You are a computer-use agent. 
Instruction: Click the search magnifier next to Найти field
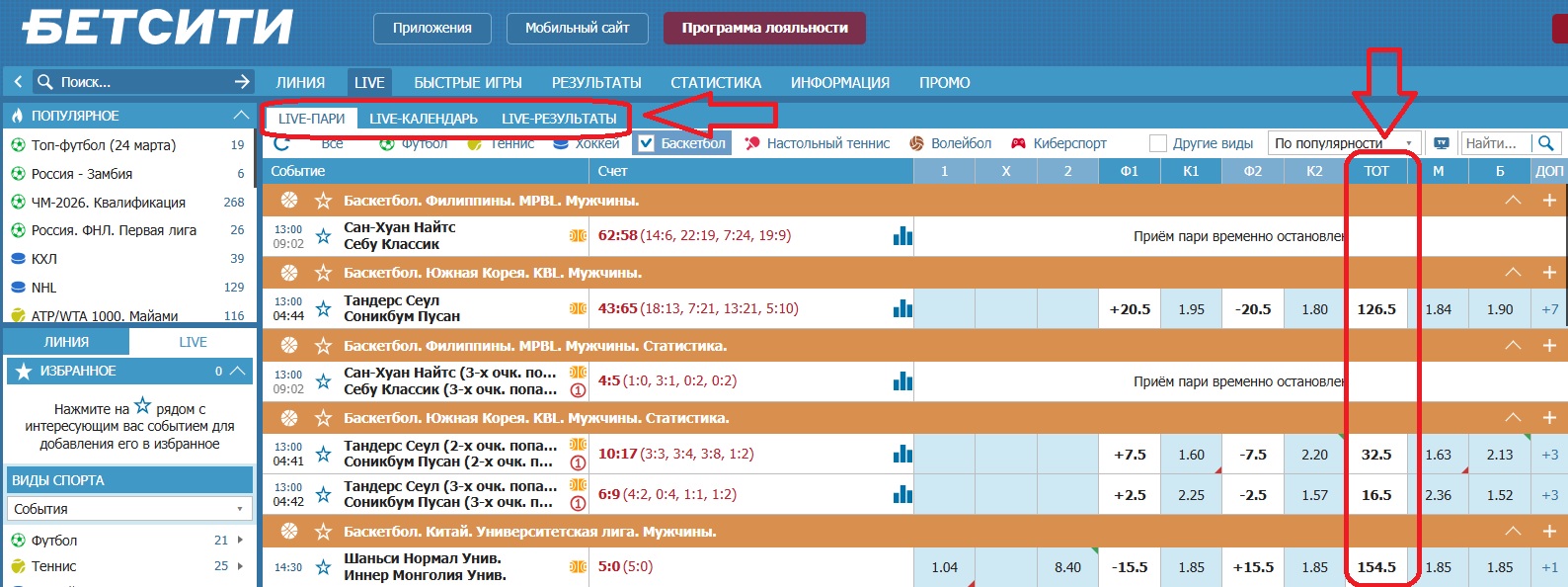1546,143
